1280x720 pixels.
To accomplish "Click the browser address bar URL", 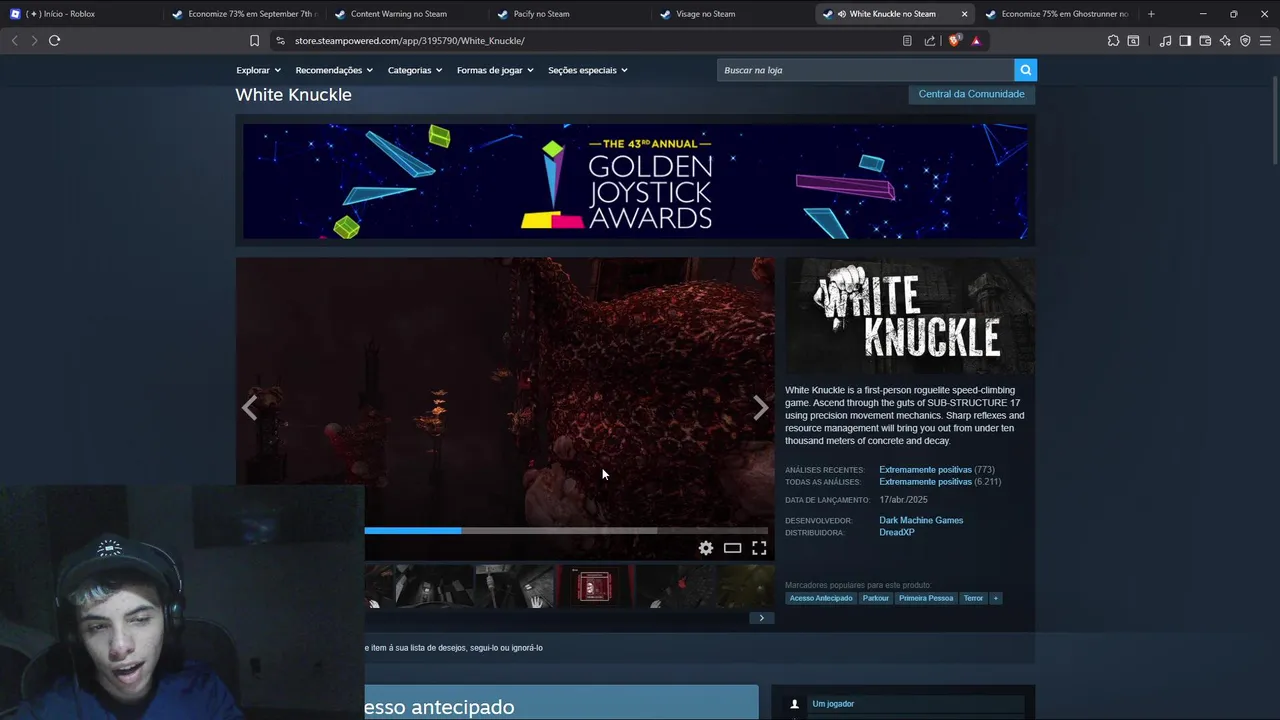I will [x=409, y=41].
